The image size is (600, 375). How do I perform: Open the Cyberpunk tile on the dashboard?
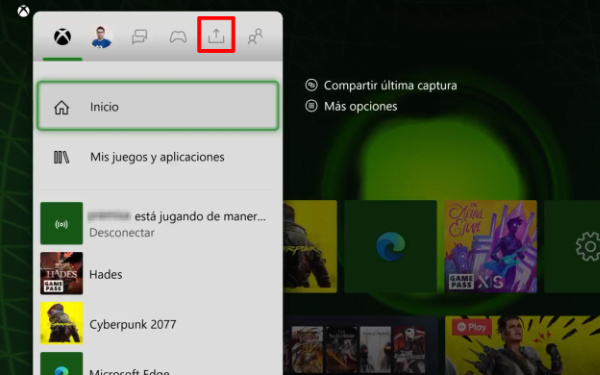tap(310, 246)
